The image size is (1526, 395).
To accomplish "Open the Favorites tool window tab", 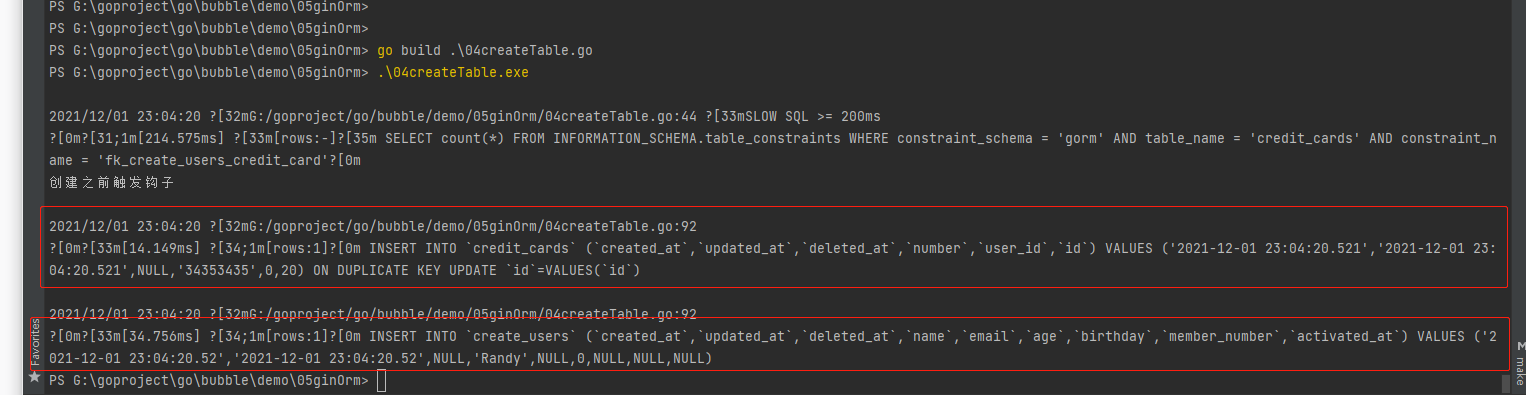I will 35,342.
